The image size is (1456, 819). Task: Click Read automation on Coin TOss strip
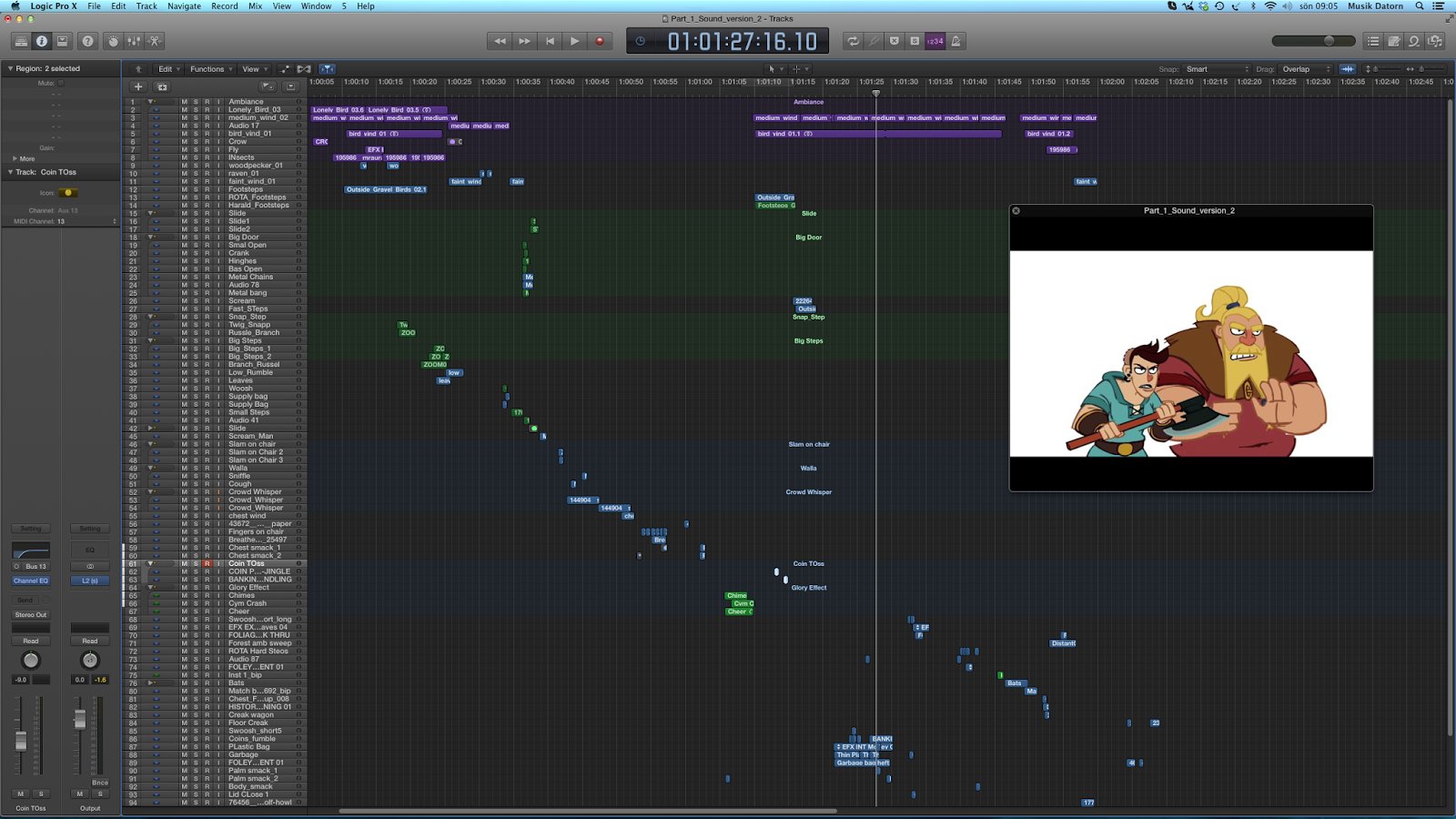click(x=31, y=641)
